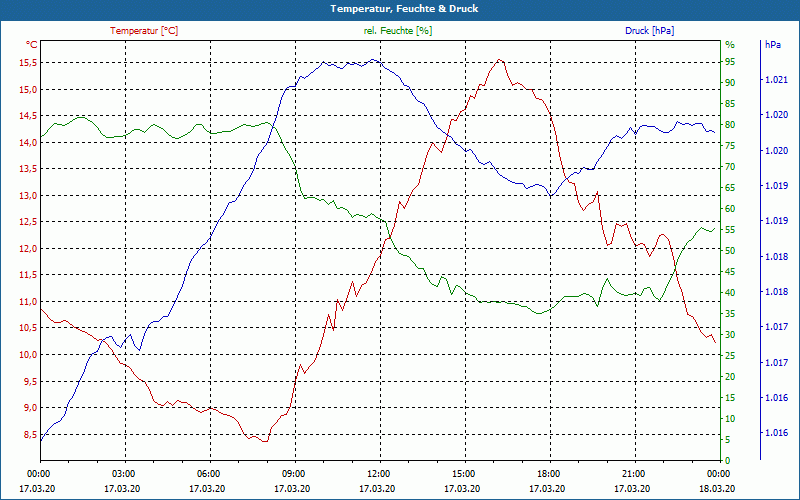
Task: Click the '14,0' temperature axis tick
Action: [28, 142]
